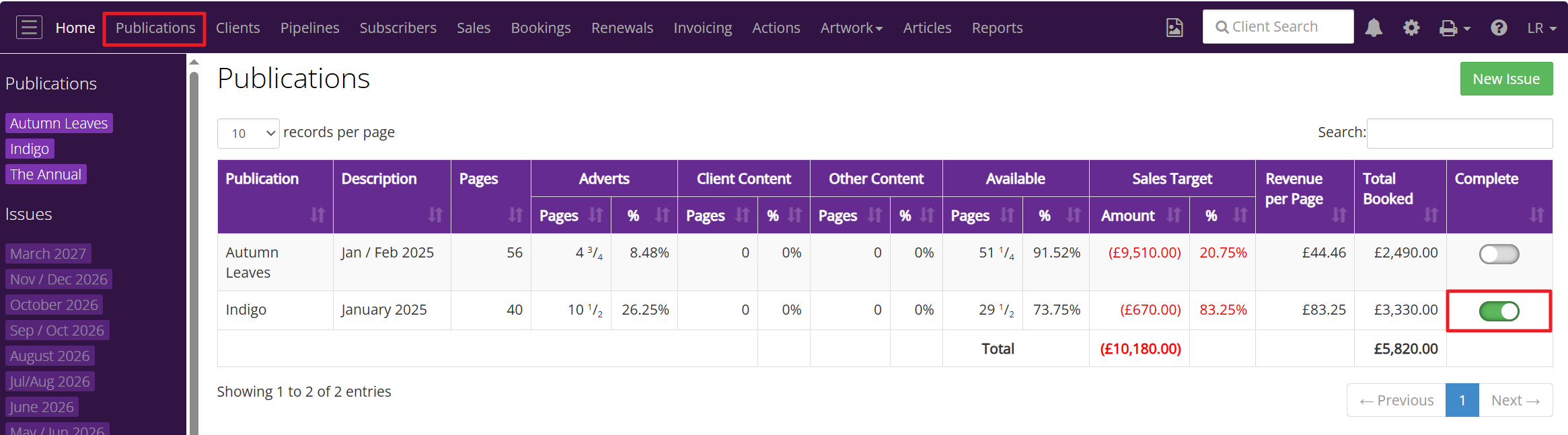Click the image file icon in navbar
The image size is (1568, 435).
point(1174,28)
